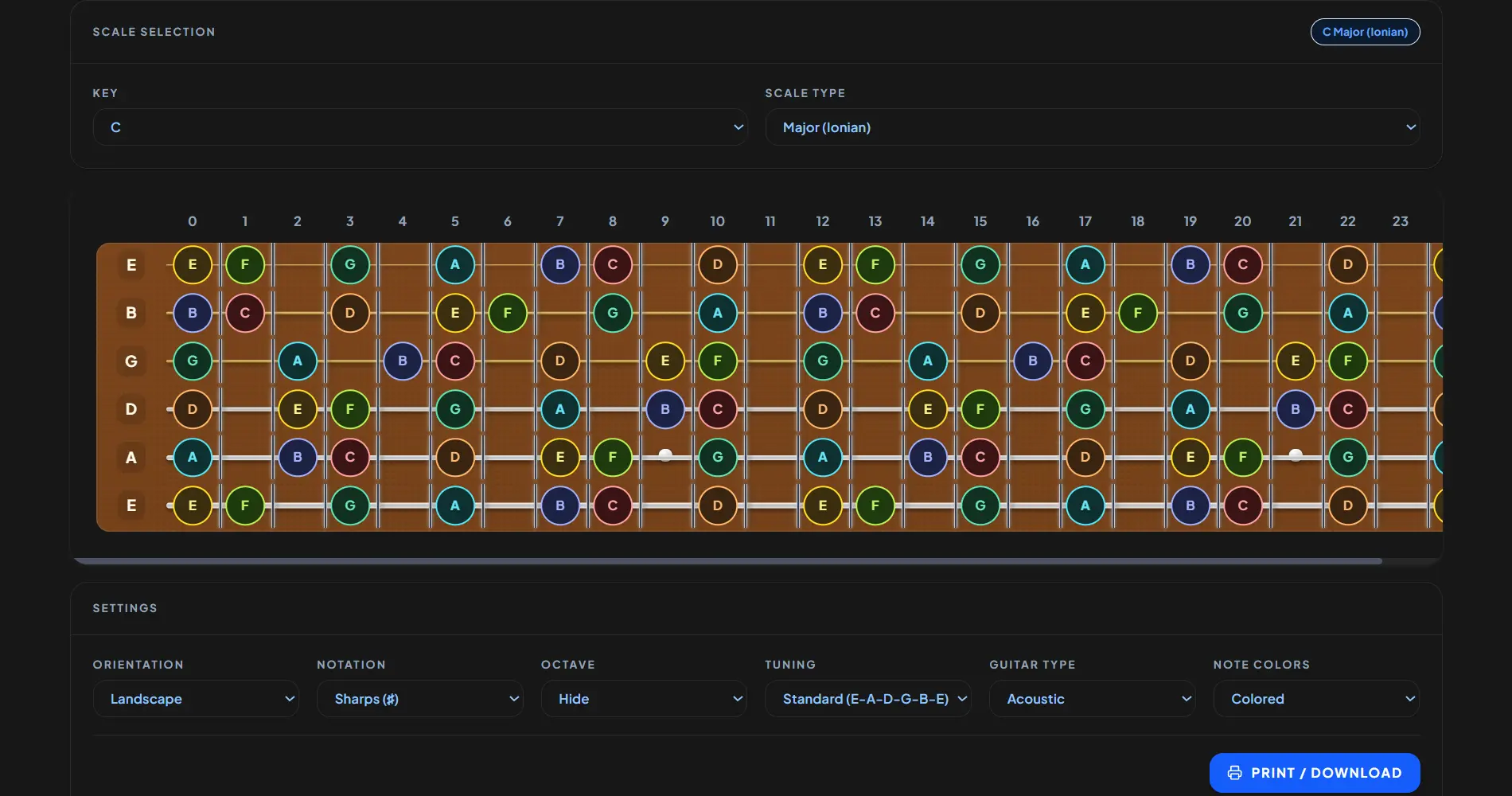Open the Scale Type dropdown showing Major (Ionian)
The width and height of the screenshot is (1512, 796).
click(x=1093, y=127)
